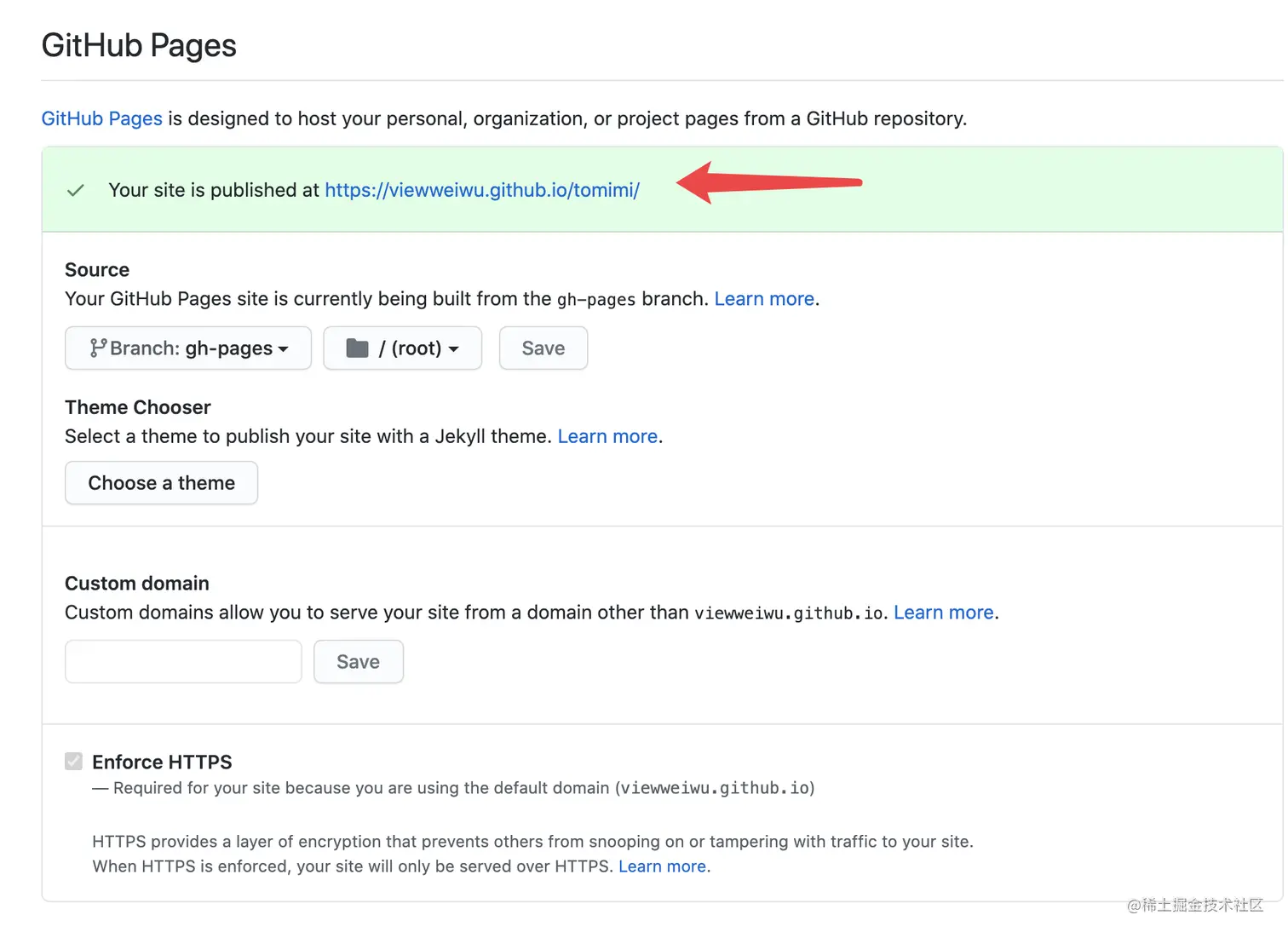Click the (viewweiwu.github.io) text under Enforce HTTPS
The width and height of the screenshot is (1288, 938).
(715, 788)
